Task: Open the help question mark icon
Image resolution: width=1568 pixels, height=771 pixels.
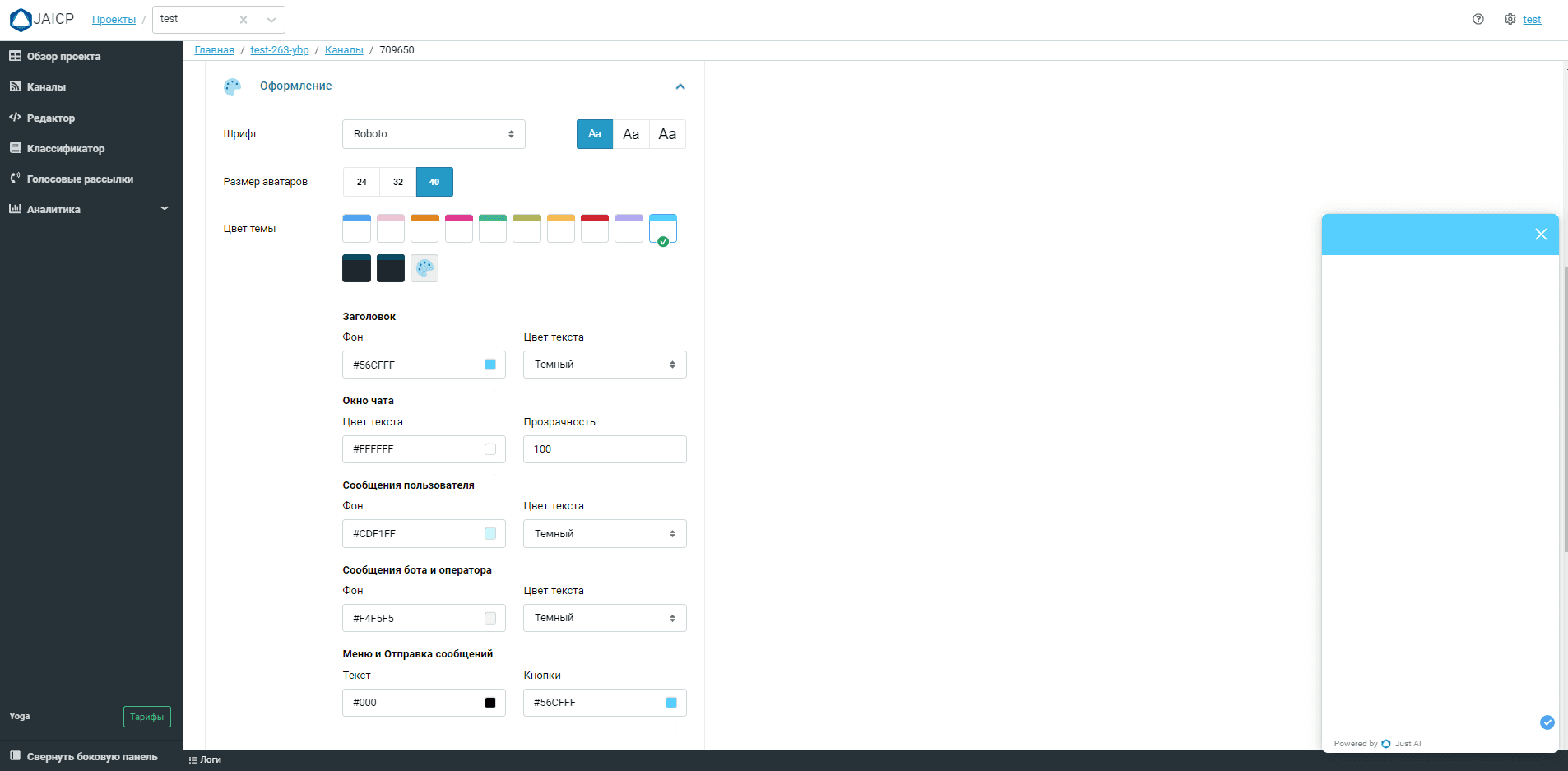Action: point(1478,20)
